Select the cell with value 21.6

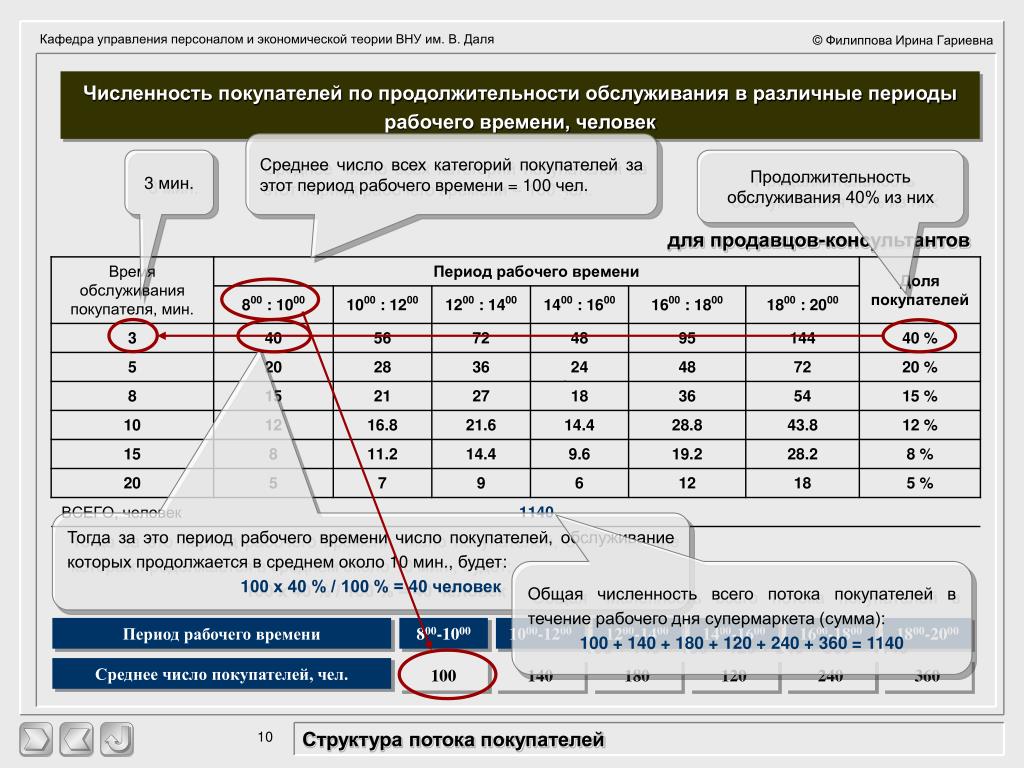click(481, 425)
